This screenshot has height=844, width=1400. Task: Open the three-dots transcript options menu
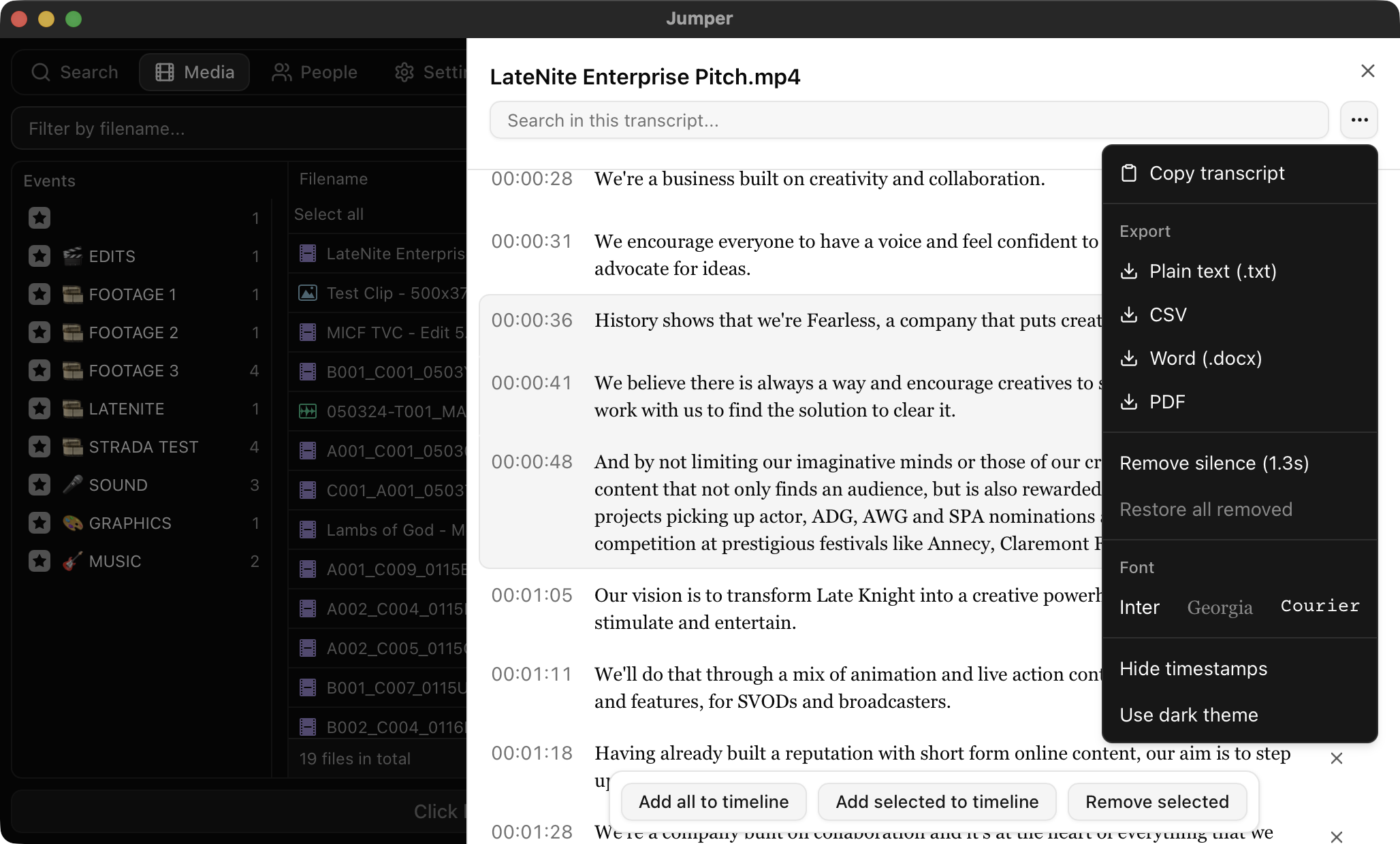pyautogui.click(x=1359, y=120)
